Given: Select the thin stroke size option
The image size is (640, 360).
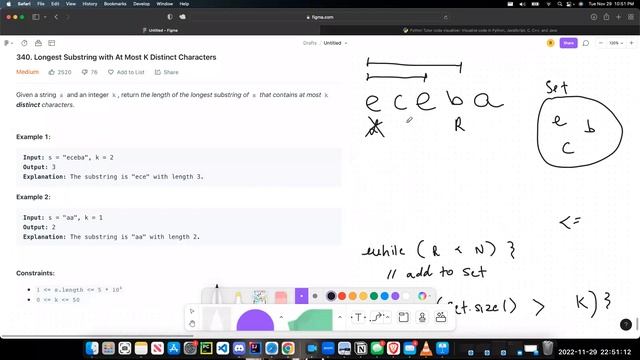Looking at the screenshot, I should pyautogui.click(x=301, y=296).
